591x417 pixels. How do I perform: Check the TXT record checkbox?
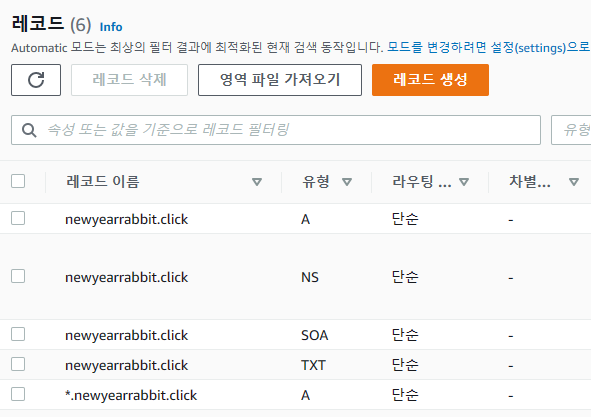click(18, 364)
